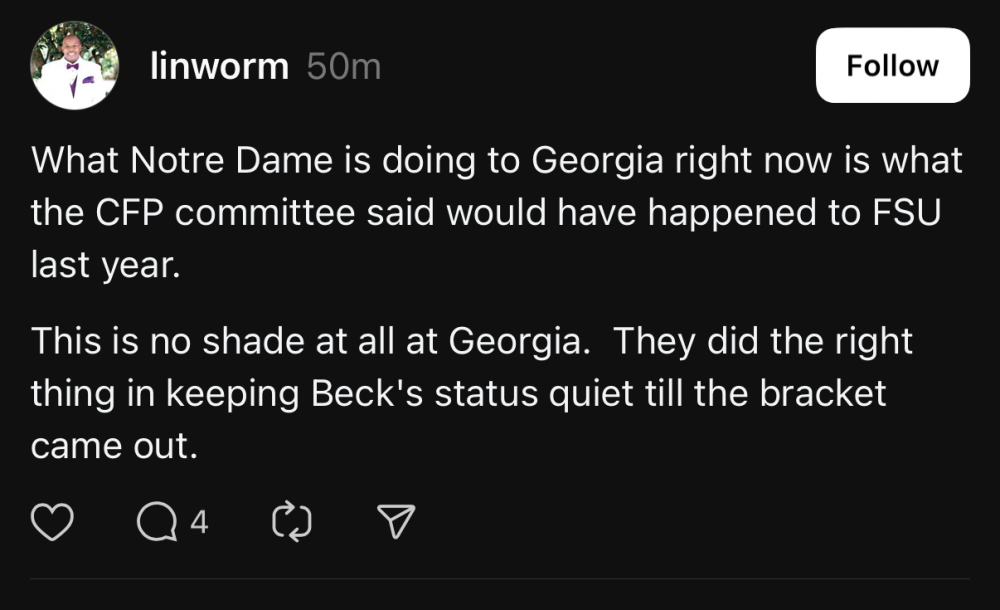Click the 50m post timestamp
Image resolution: width=1000 pixels, height=610 pixels.
tap(343, 67)
